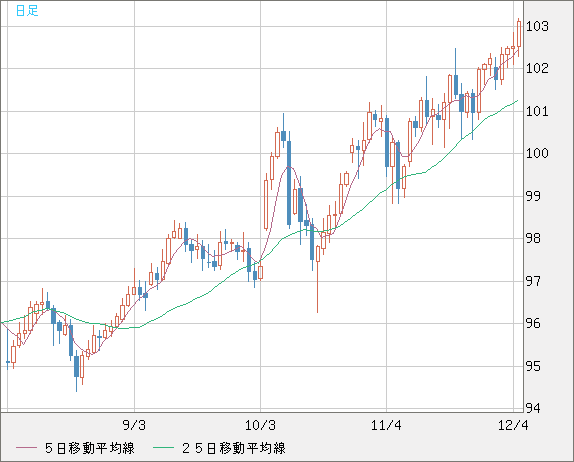Viewport: 574px width, 462px height.
Task: Click the 日足 label at top-left
Action: 27,11
